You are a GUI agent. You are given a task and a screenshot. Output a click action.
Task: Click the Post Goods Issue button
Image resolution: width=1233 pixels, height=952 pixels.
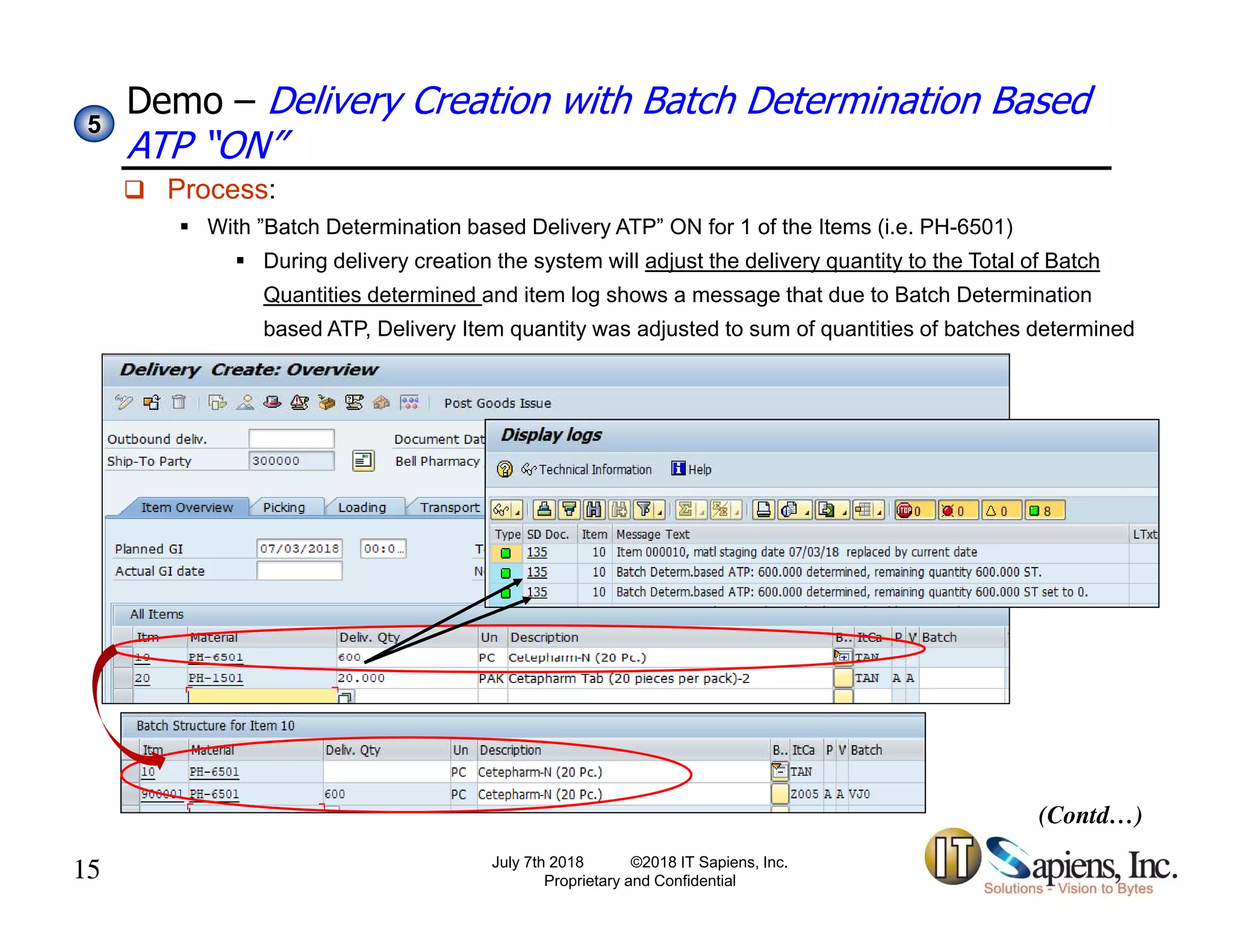497,403
